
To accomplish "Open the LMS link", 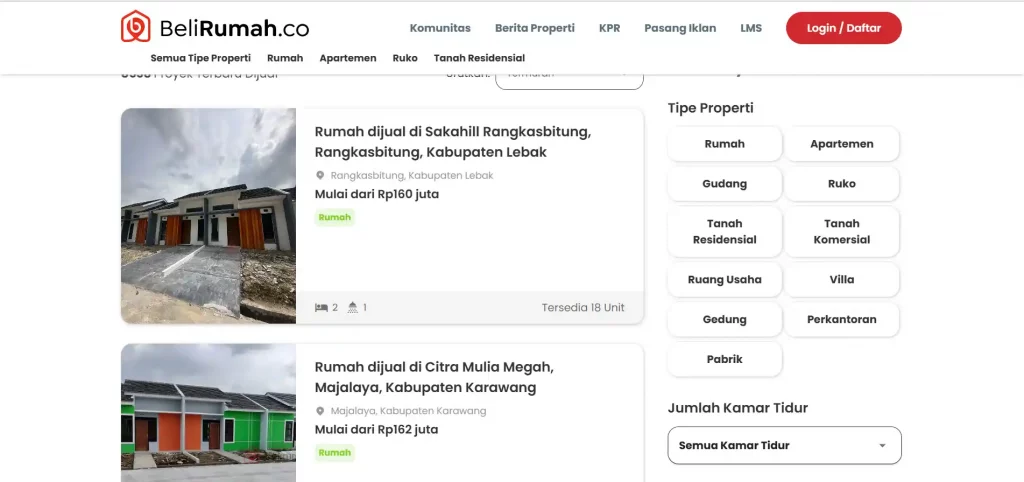I will coord(751,28).
